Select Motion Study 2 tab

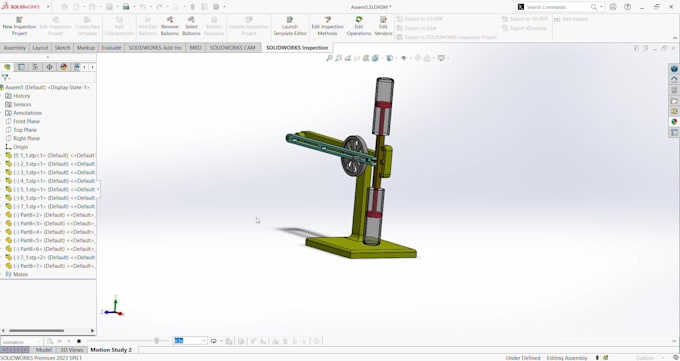coord(111,350)
